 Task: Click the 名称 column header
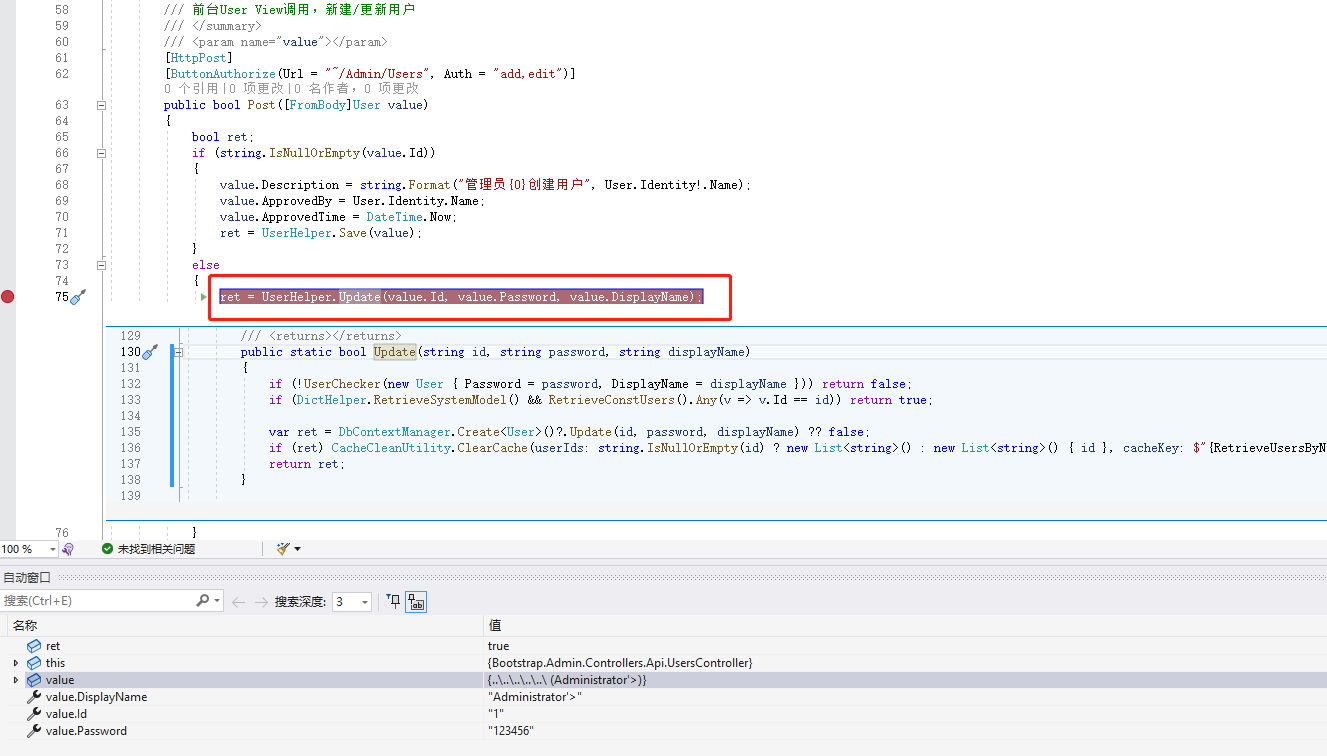[x=24, y=625]
